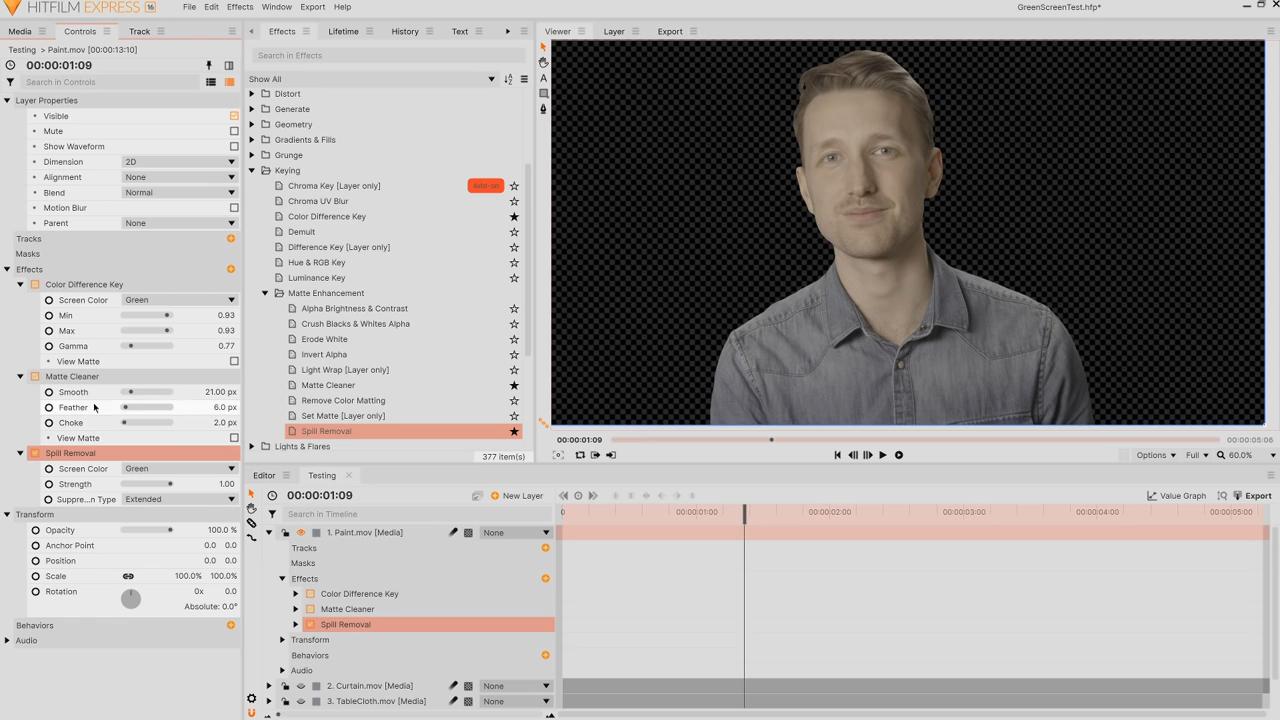Click the filter icon in Controls
This screenshot has height=720, width=1280.
[10, 82]
